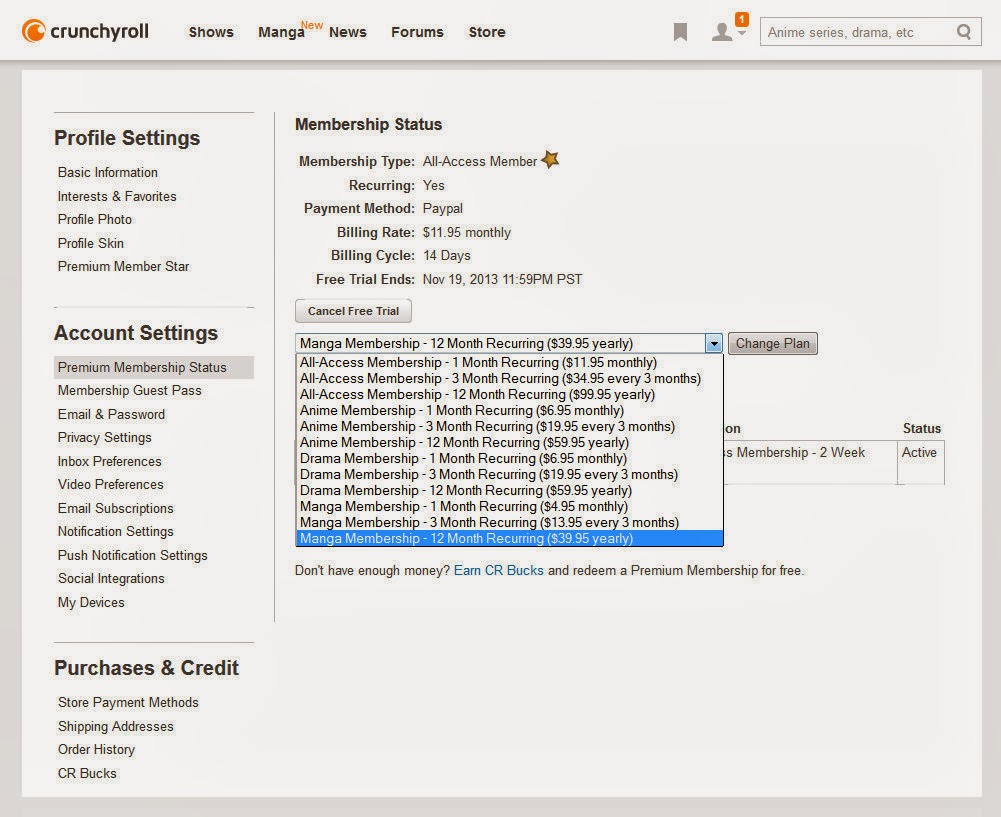Pick Drama Membership 12 Month Recurring
Image resolution: width=1001 pixels, height=817 pixels.
(x=509, y=490)
